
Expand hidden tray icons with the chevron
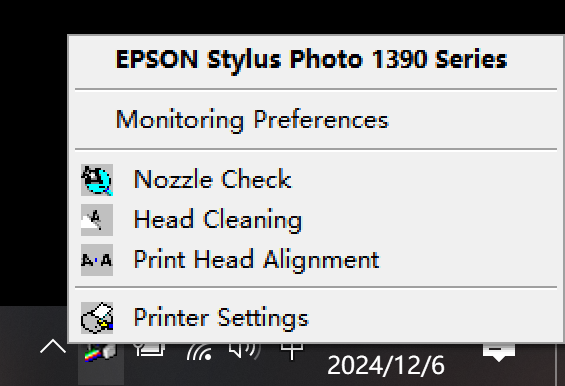53,346
